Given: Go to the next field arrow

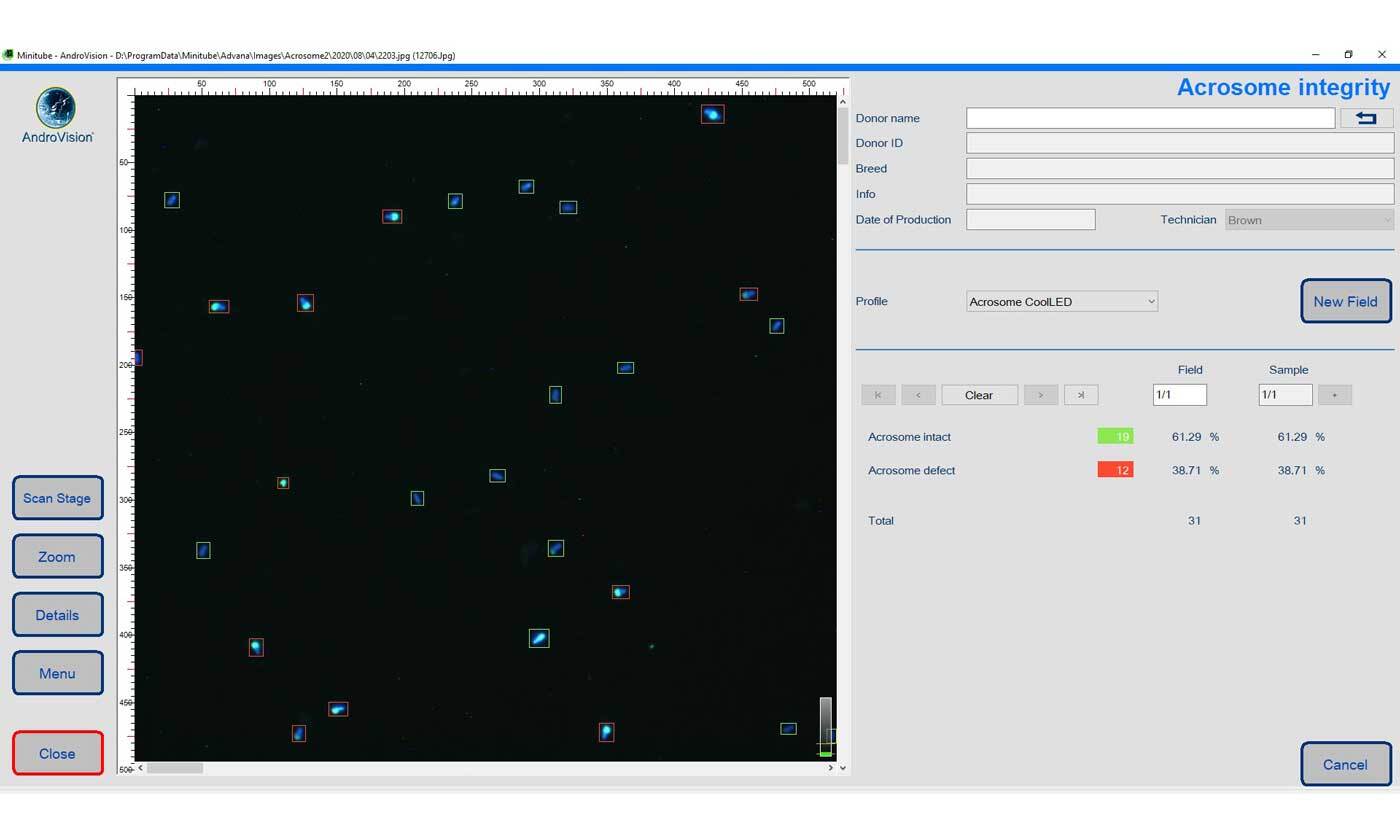Looking at the screenshot, I should pos(1040,395).
